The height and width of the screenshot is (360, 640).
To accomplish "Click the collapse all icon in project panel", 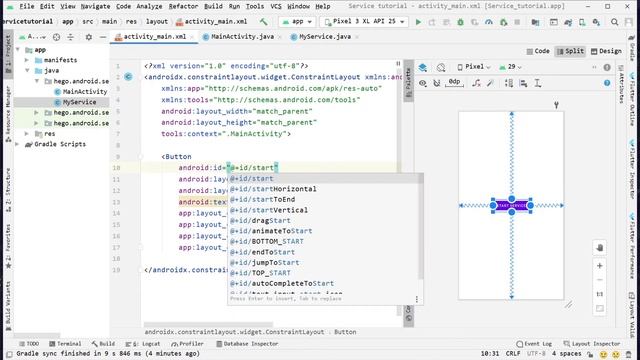I will point(71,37).
